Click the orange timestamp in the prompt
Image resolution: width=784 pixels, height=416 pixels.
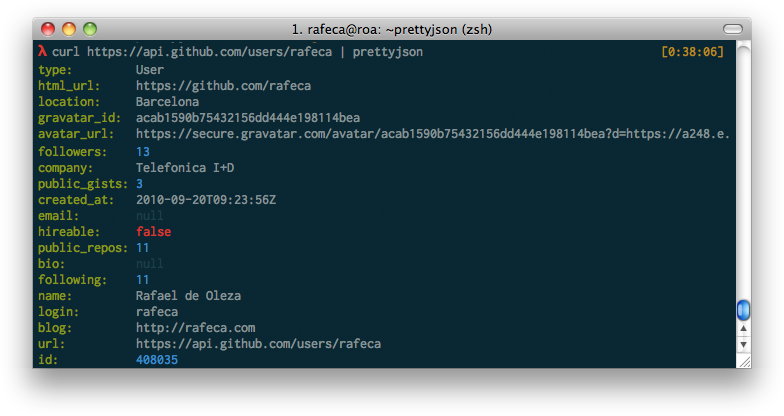point(692,51)
